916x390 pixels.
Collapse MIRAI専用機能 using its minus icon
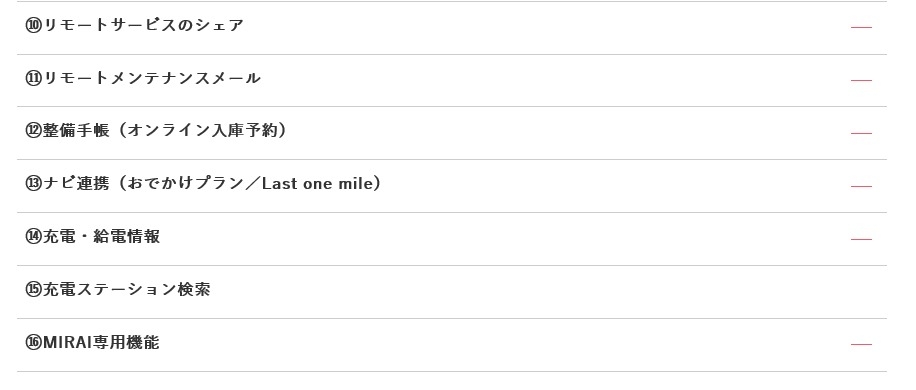(x=861, y=345)
